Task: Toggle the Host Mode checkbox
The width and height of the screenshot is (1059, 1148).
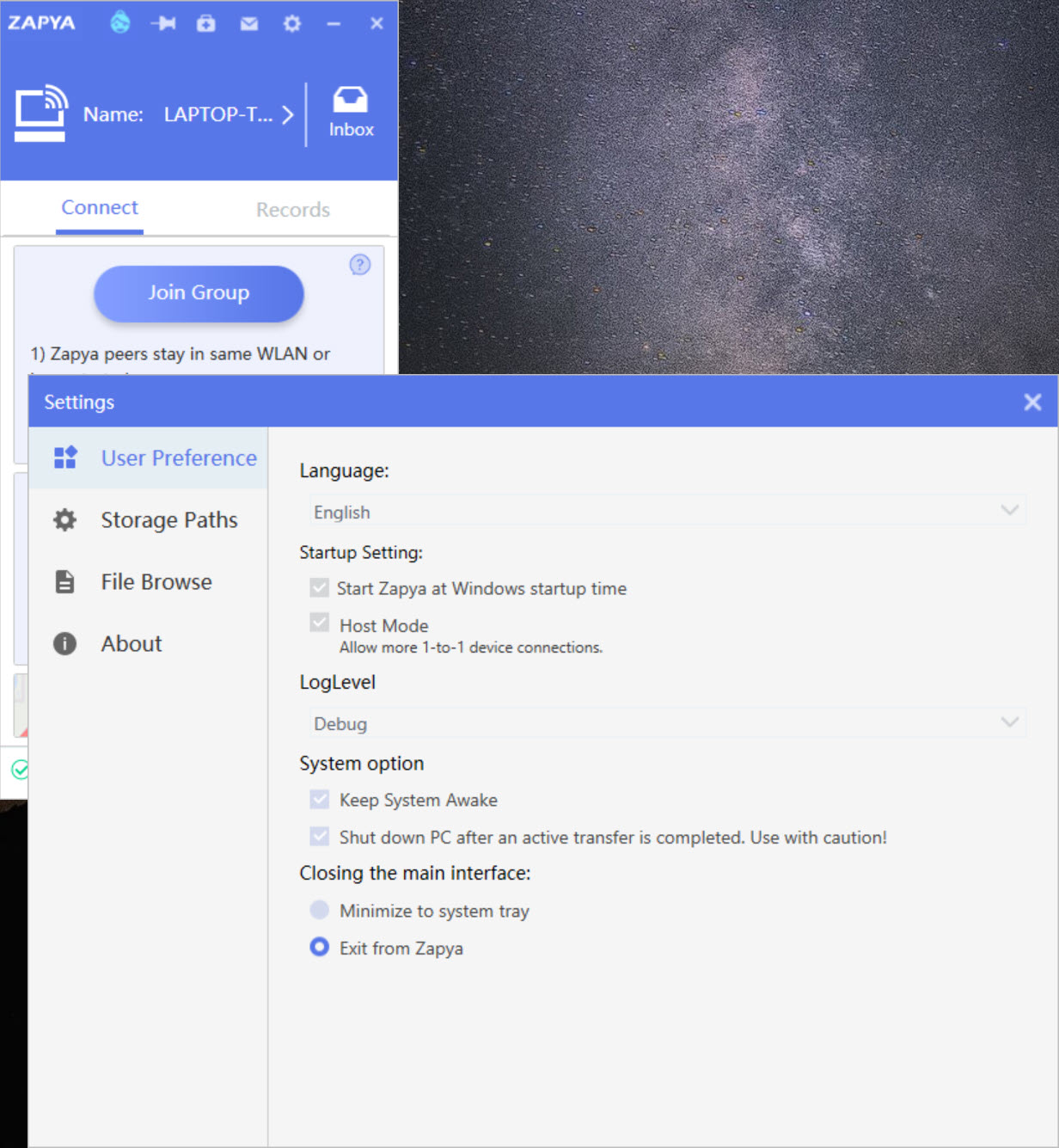Action: tap(320, 623)
